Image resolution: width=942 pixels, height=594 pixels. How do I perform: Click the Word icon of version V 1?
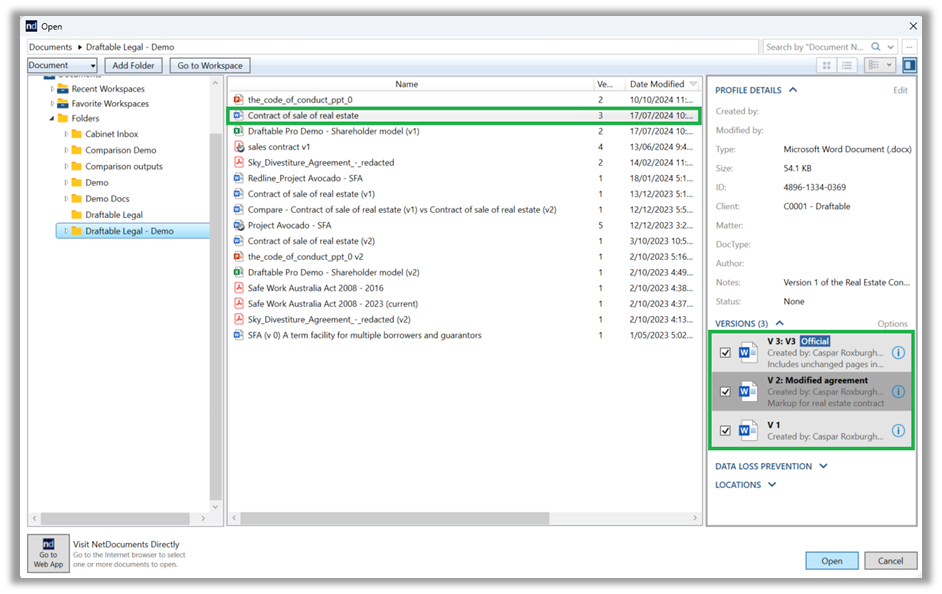pos(748,430)
